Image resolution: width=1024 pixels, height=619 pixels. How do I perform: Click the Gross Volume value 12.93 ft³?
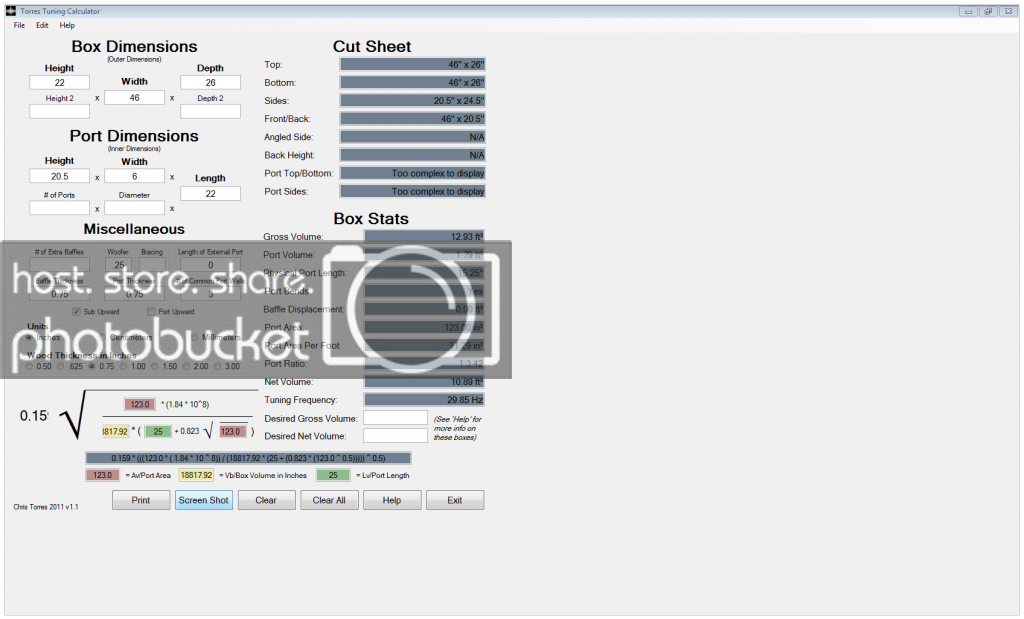(x=424, y=236)
